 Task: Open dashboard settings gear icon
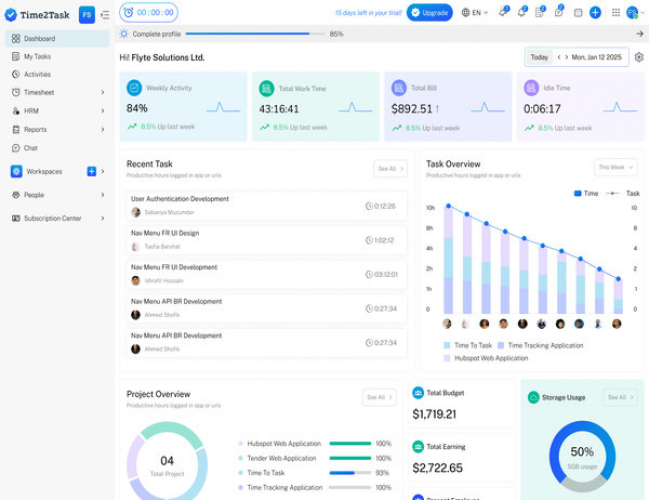pos(639,57)
